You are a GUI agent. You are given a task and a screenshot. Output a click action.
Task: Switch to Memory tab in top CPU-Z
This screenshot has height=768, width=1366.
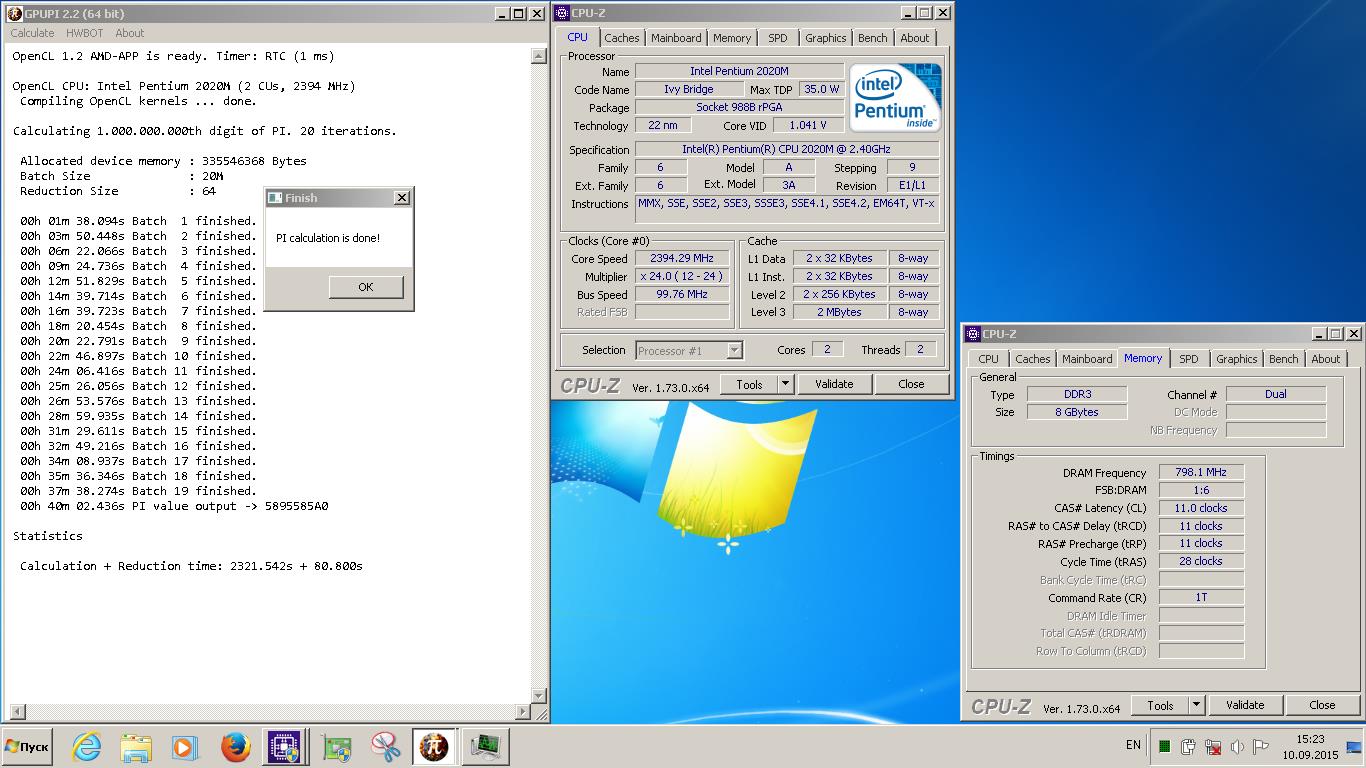tap(732, 38)
